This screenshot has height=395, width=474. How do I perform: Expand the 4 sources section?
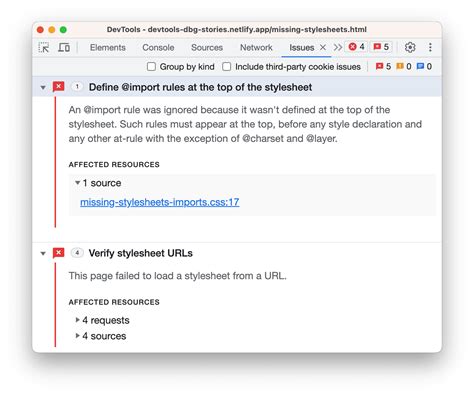click(77, 336)
